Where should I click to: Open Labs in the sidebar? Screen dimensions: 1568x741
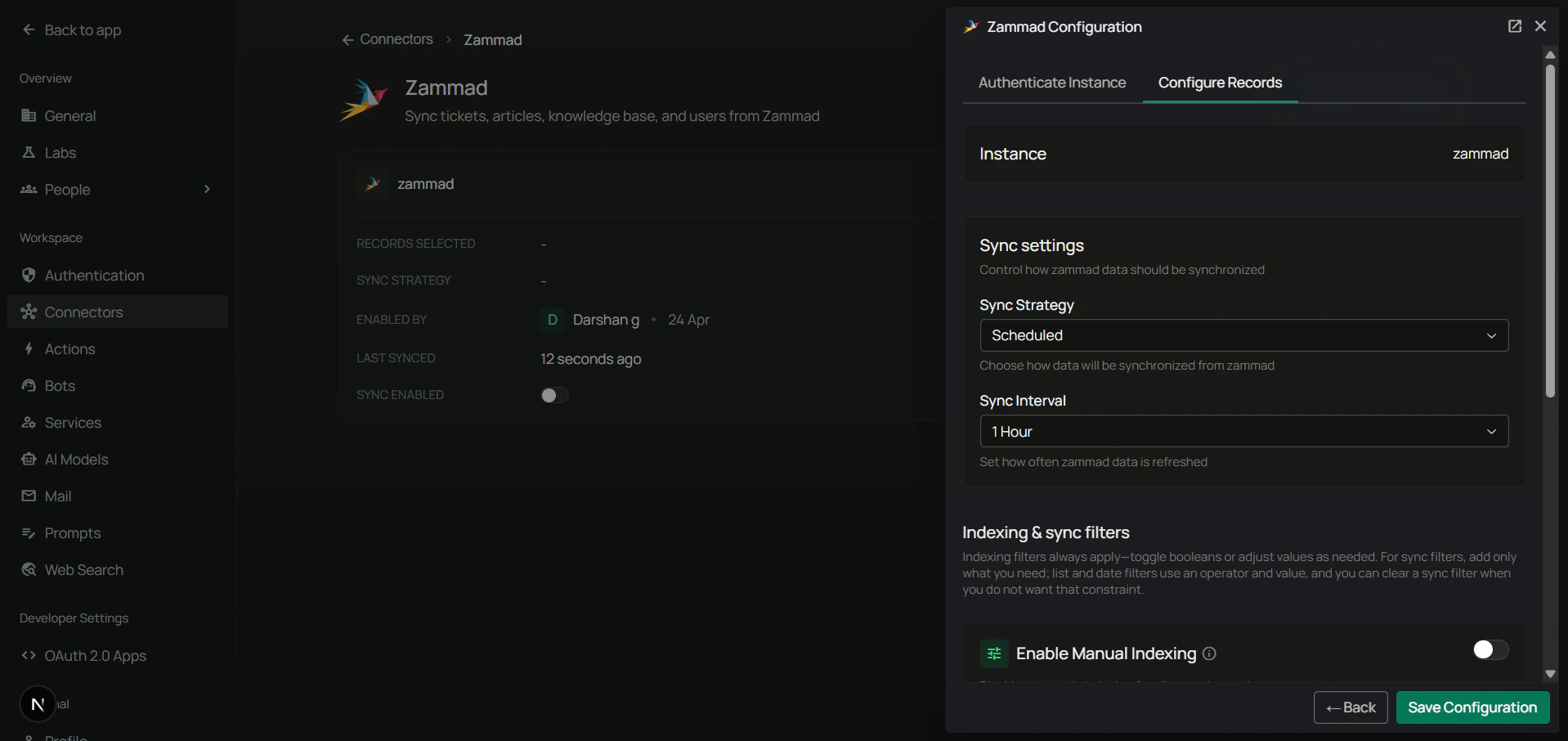coord(118,152)
